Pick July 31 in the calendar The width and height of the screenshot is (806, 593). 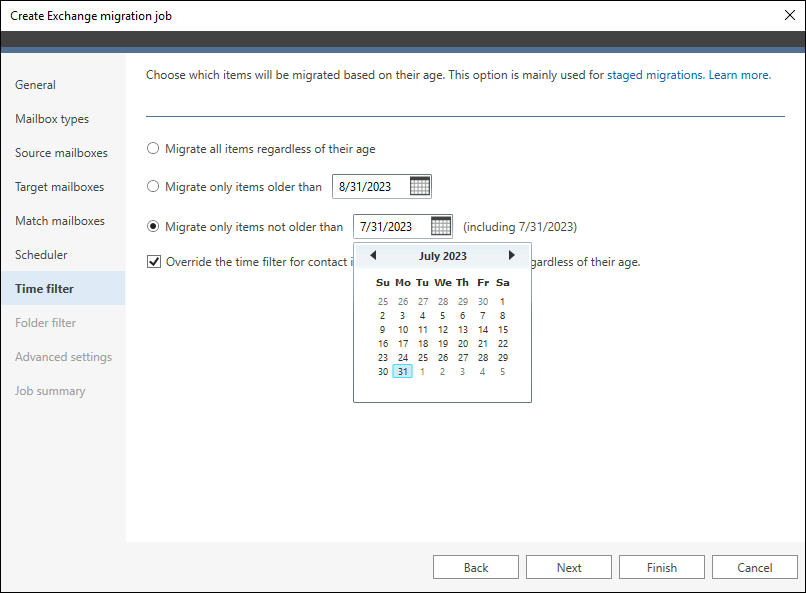(x=402, y=372)
